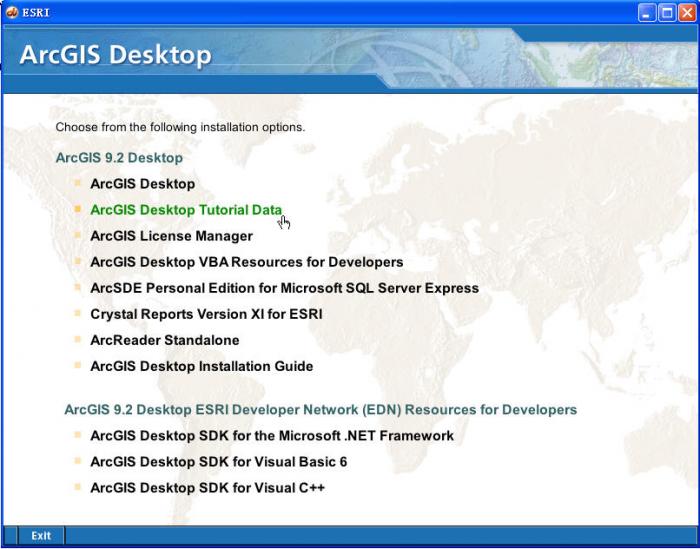The width and height of the screenshot is (700, 549).
Task: Open ArcGIS Desktop Installation Guide
Action: (x=201, y=366)
